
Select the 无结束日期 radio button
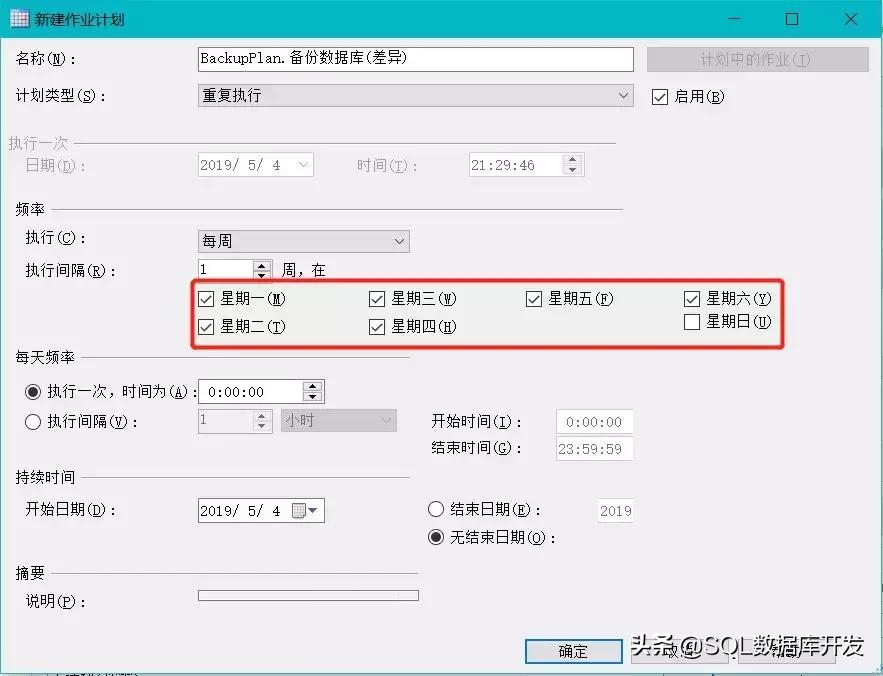[x=436, y=536]
